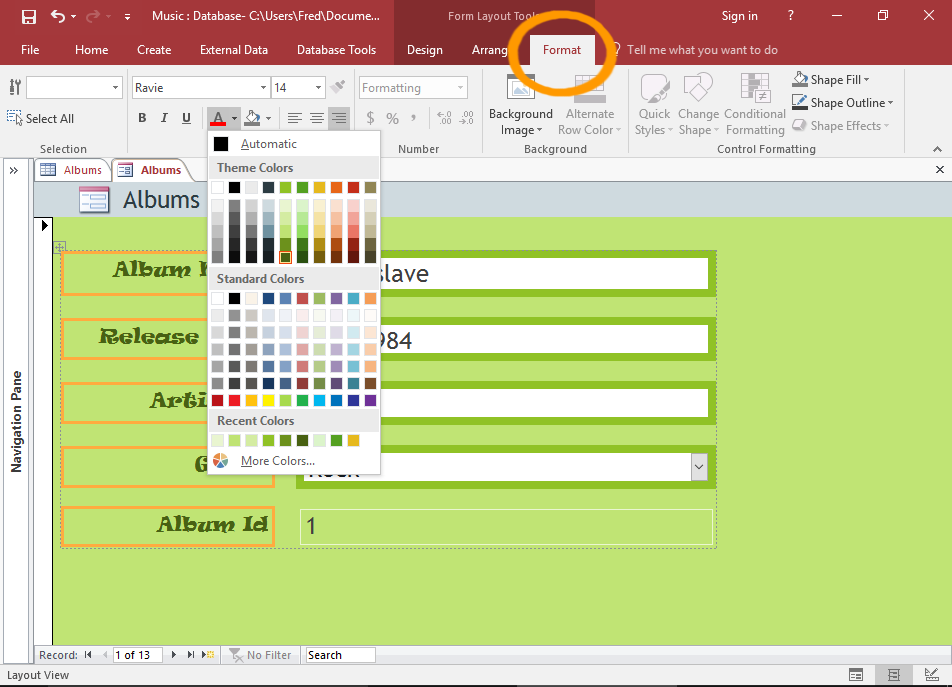The height and width of the screenshot is (687, 952).
Task: Go to first record navigation icon
Action: pos(88,655)
